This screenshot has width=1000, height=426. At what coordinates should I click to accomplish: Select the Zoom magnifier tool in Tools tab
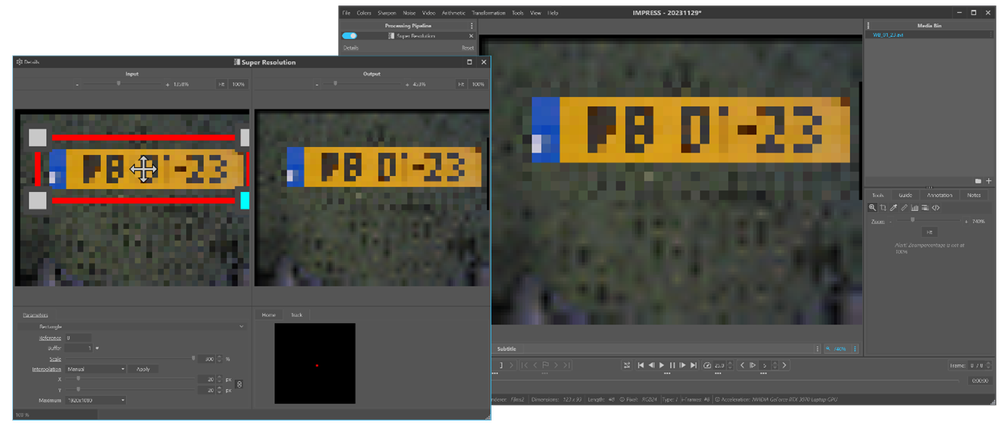coord(872,207)
